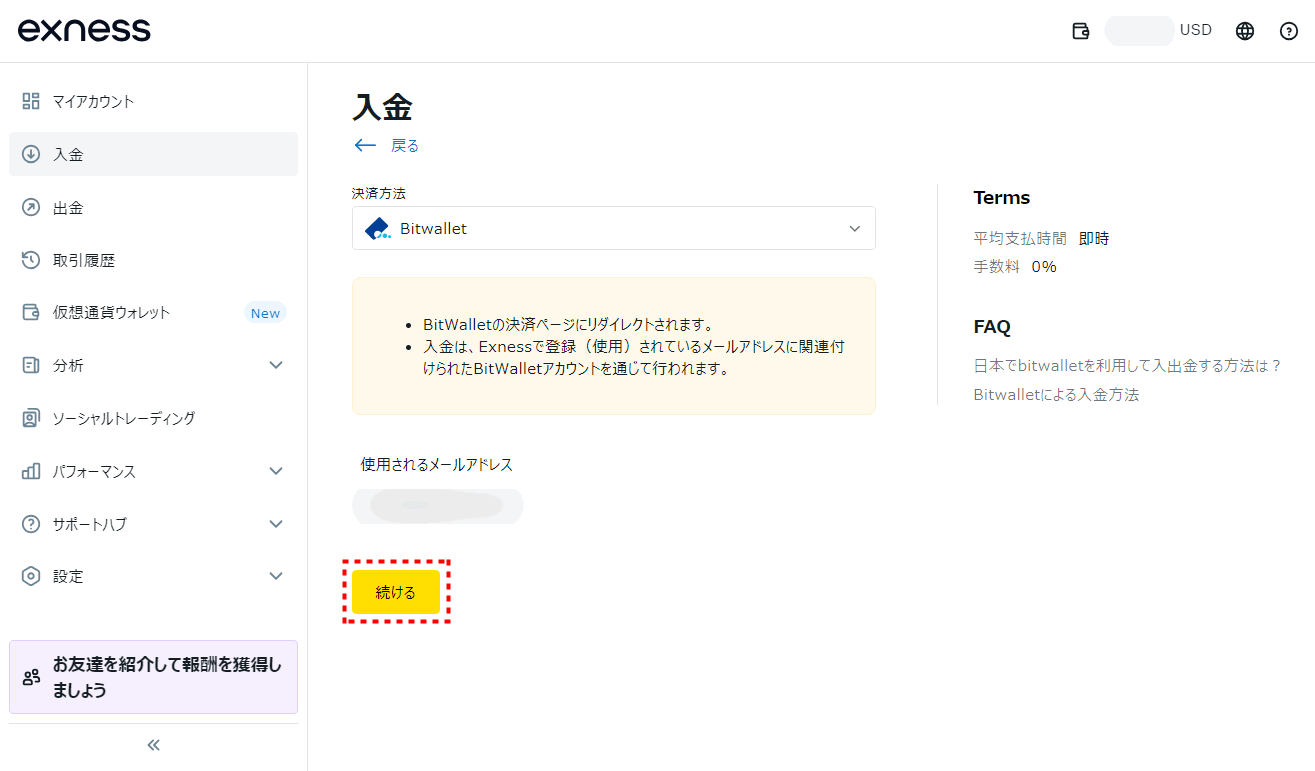Click the 戻る back link
This screenshot has height=771, width=1315.
(405, 146)
